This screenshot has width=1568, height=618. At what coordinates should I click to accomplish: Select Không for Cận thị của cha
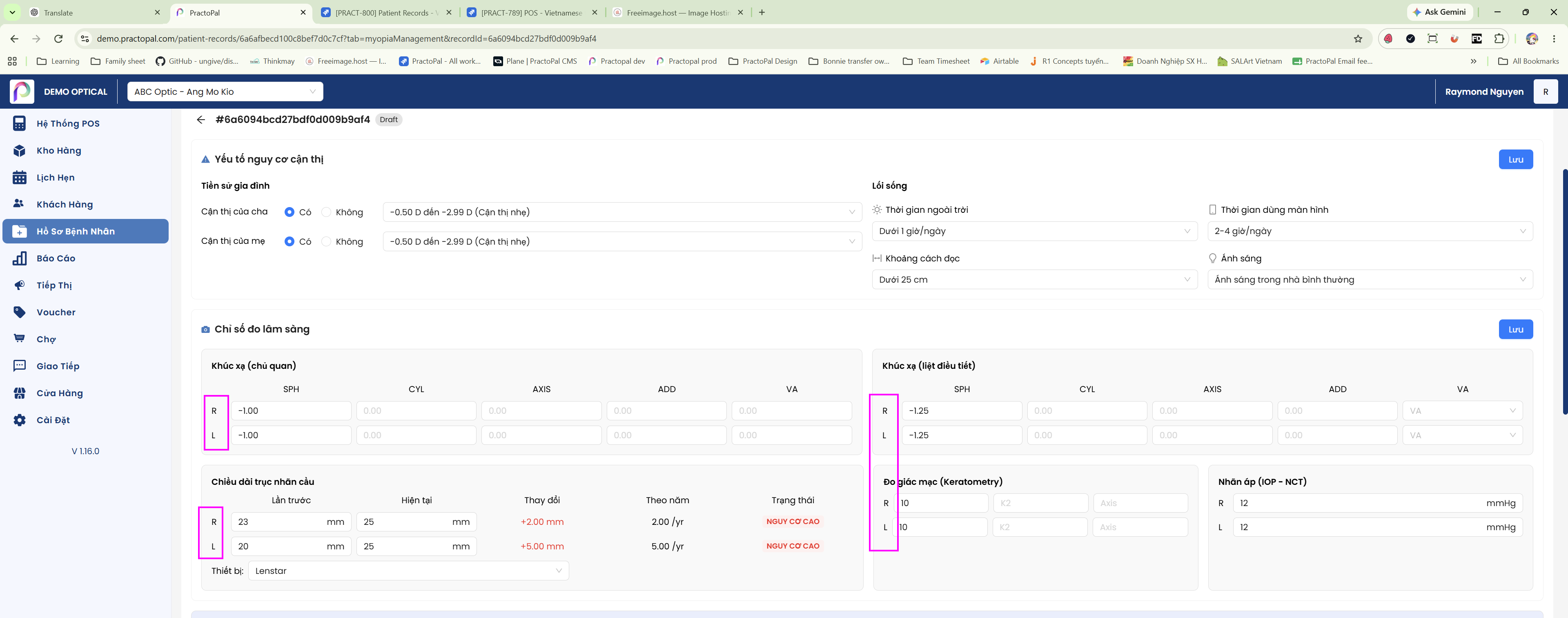[x=326, y=212]
